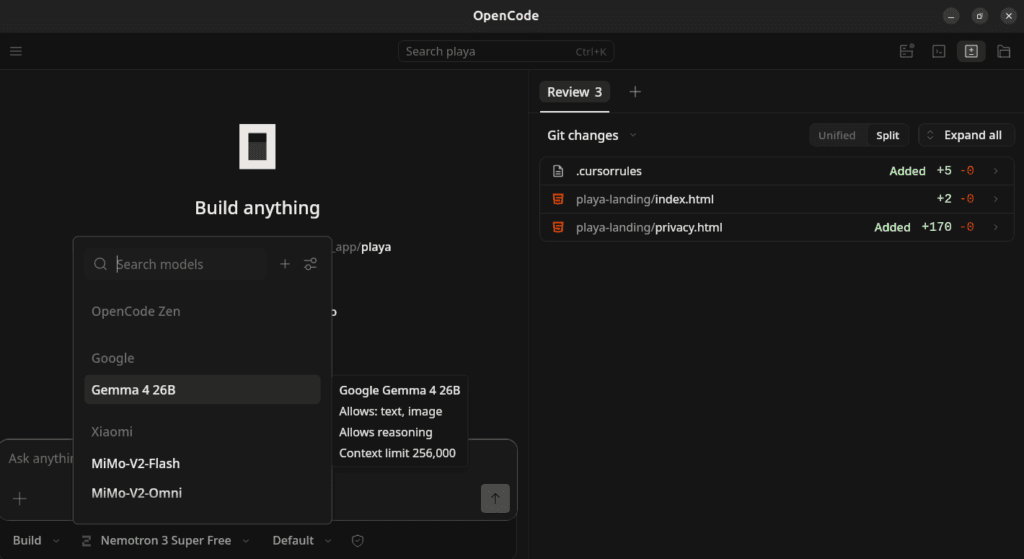The width and height of the screenshot is (1024, 559).
Task: Switch diff view to Unified
Action: pos(837,135)
